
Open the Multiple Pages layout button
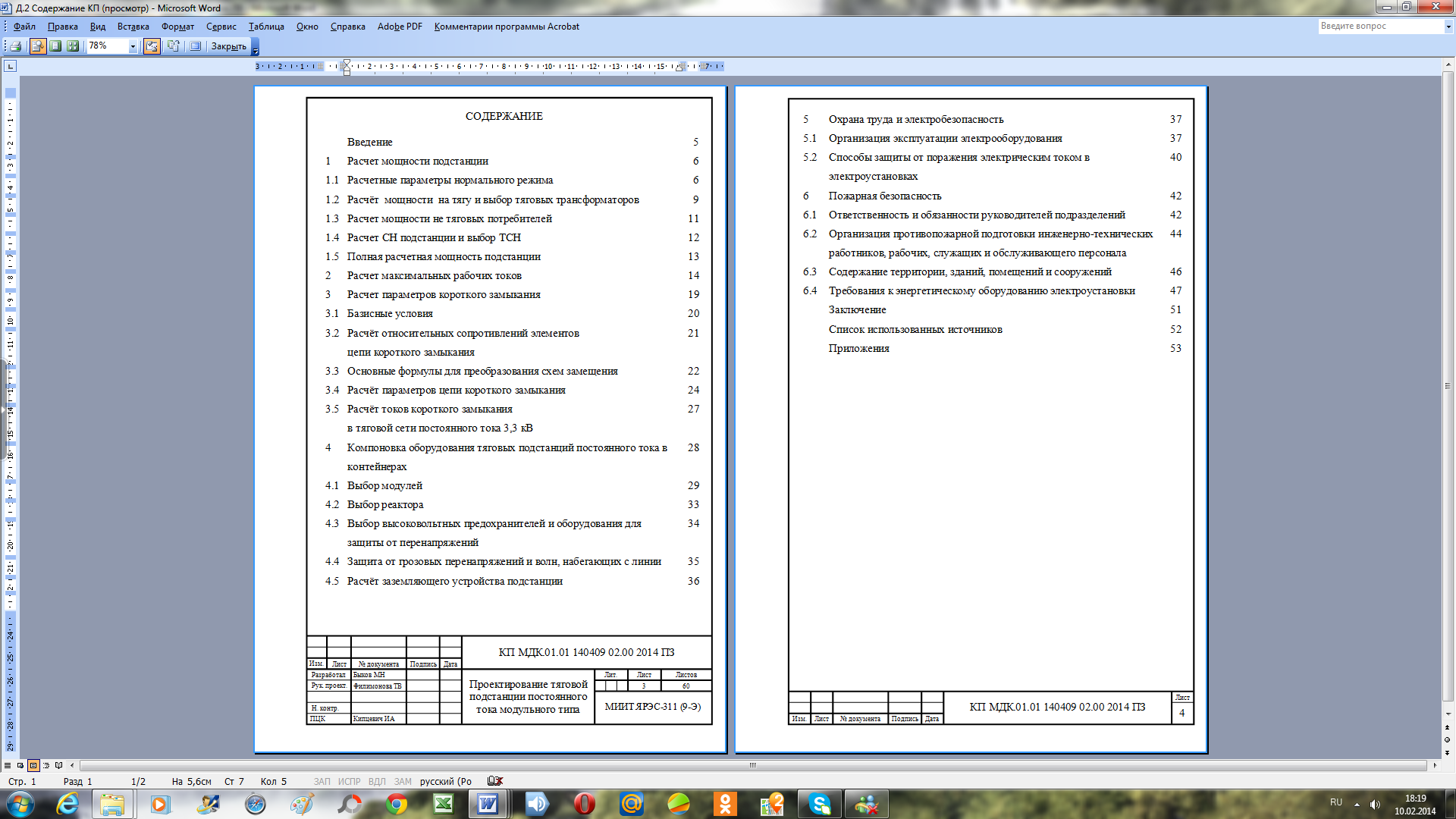(73, 46)
